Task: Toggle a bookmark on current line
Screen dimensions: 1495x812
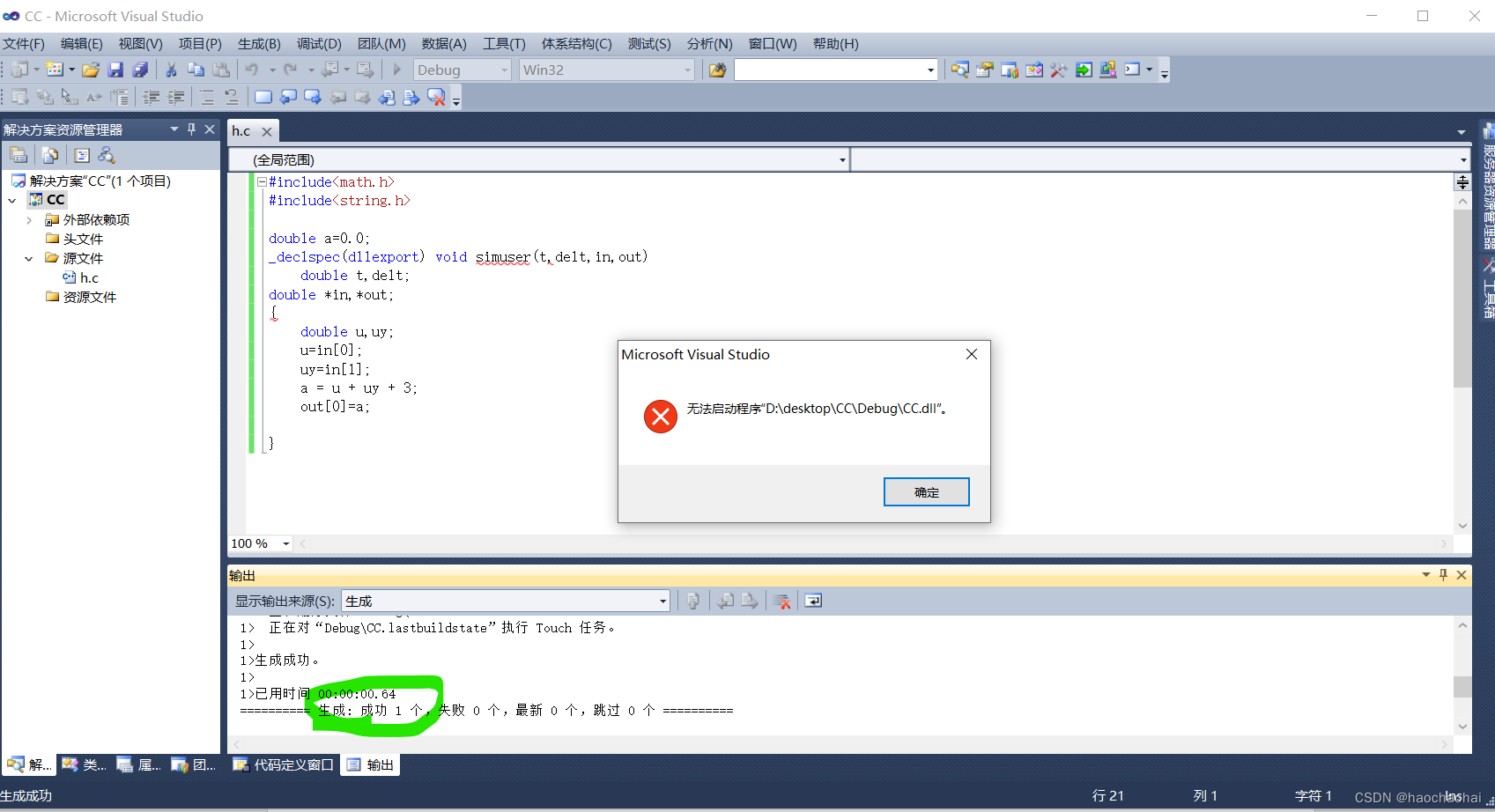Action: pyautogui.click(x=263, y=97)
